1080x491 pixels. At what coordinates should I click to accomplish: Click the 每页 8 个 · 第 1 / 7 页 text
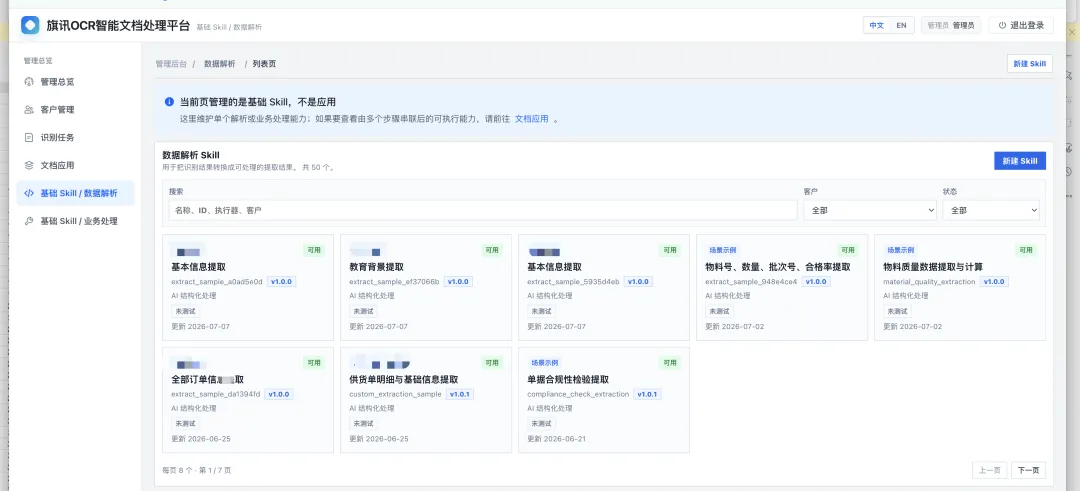point(197,470)
